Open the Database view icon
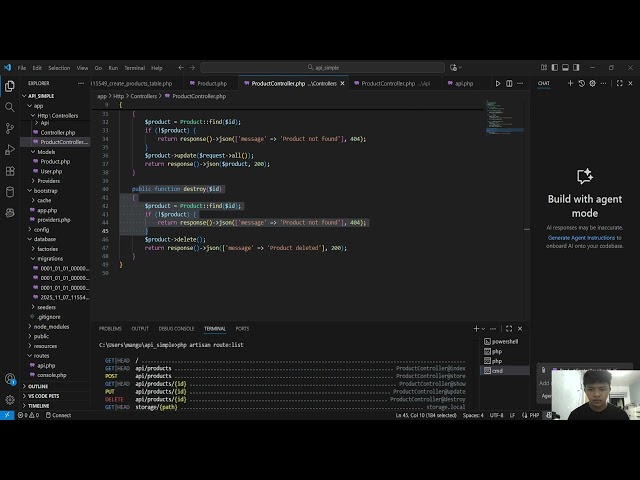The image size is (640, 480). [x=10, y=192]
